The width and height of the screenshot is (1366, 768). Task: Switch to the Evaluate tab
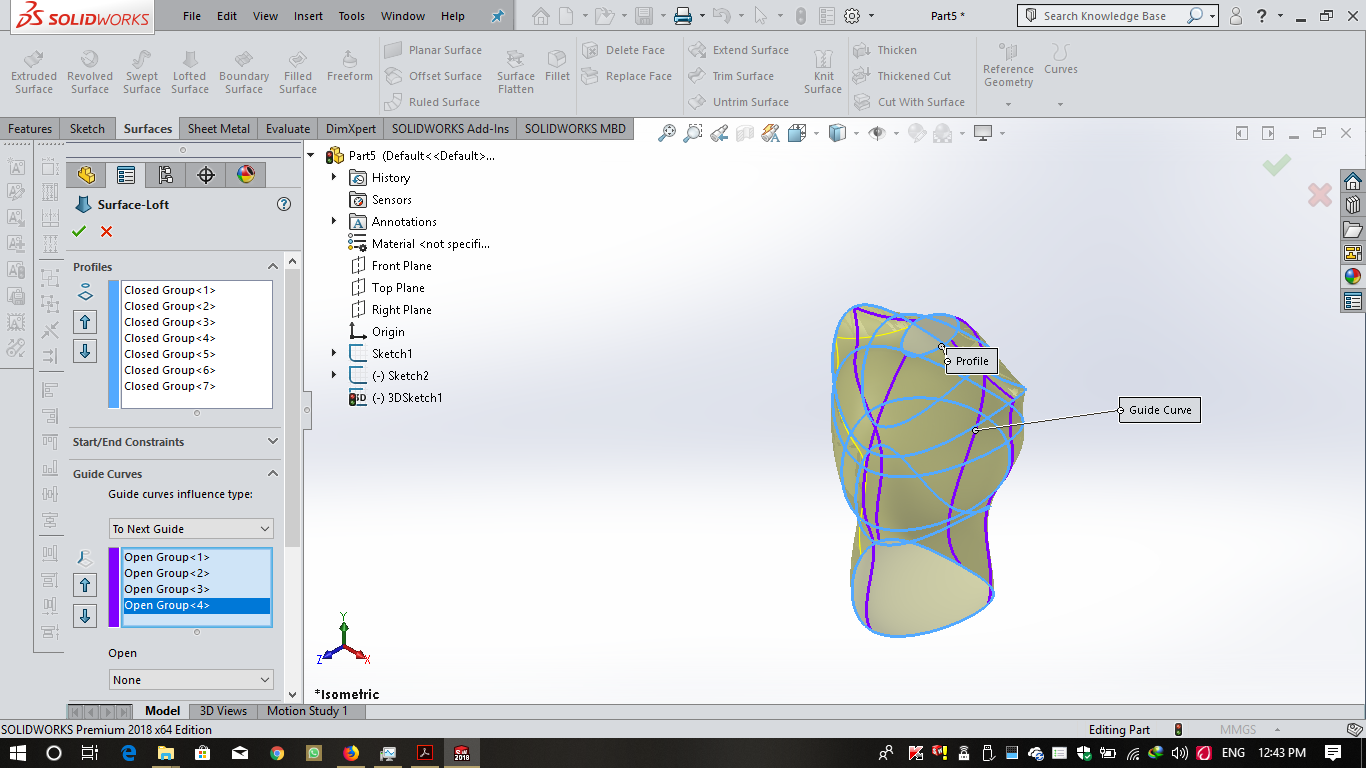coord(288,128)
